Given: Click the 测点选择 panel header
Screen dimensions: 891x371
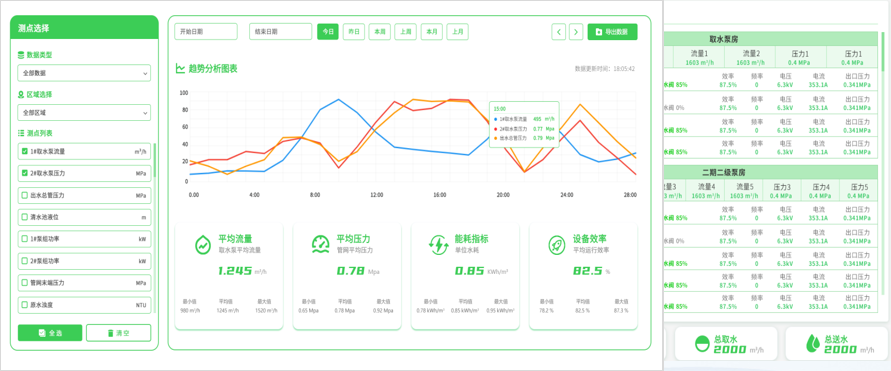Looking at the screenshot, I should pos(84,27).
